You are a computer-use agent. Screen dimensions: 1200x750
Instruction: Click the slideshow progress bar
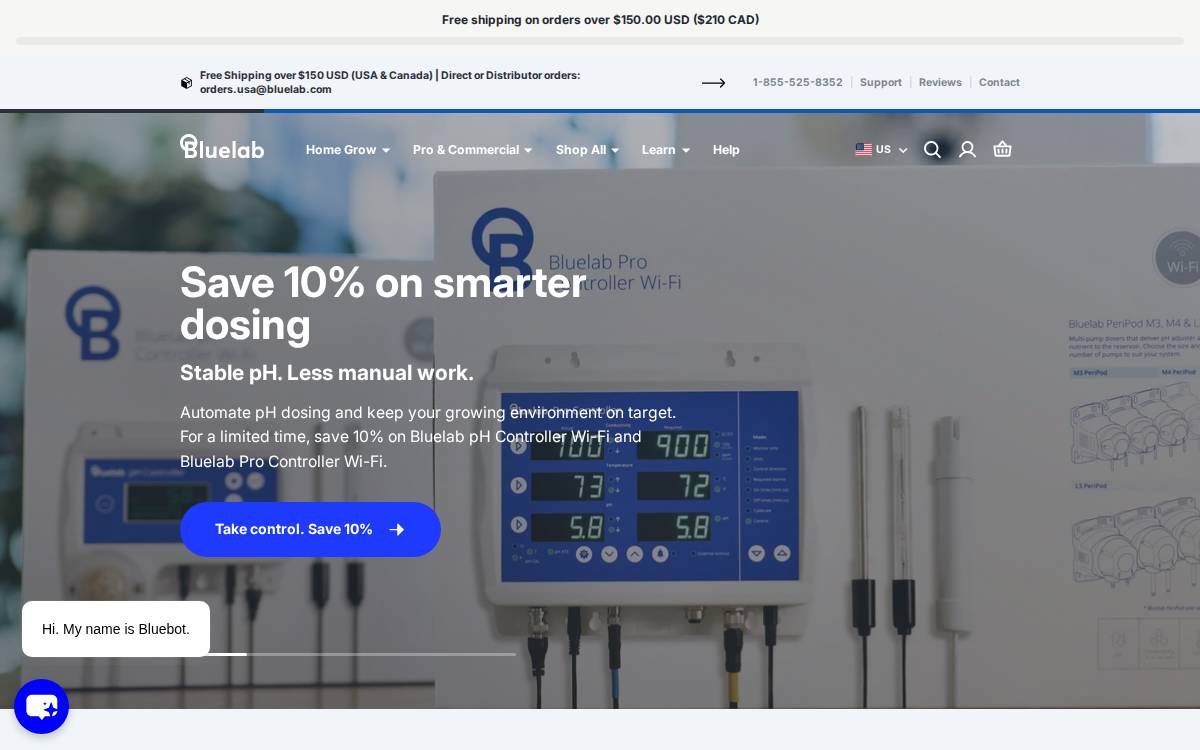(348, 654)
